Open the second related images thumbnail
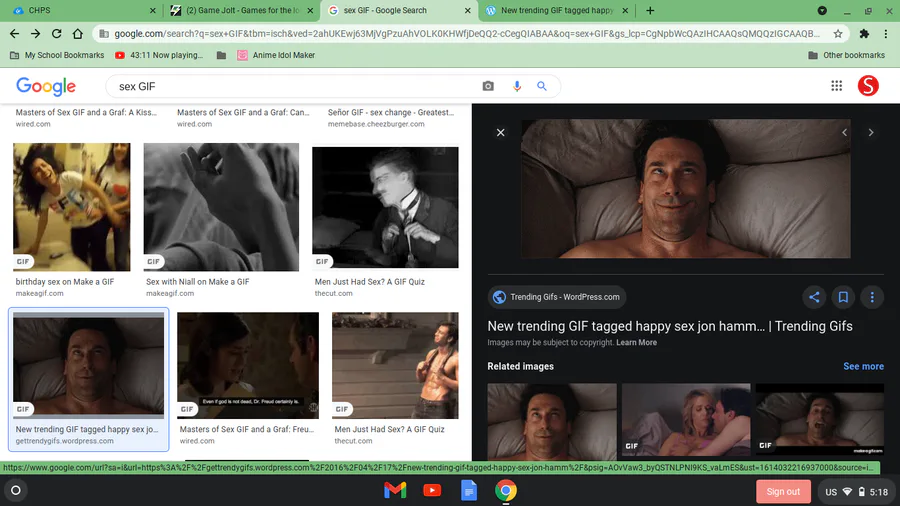Screen dimensions: 900x506 [x=686, y=419]
